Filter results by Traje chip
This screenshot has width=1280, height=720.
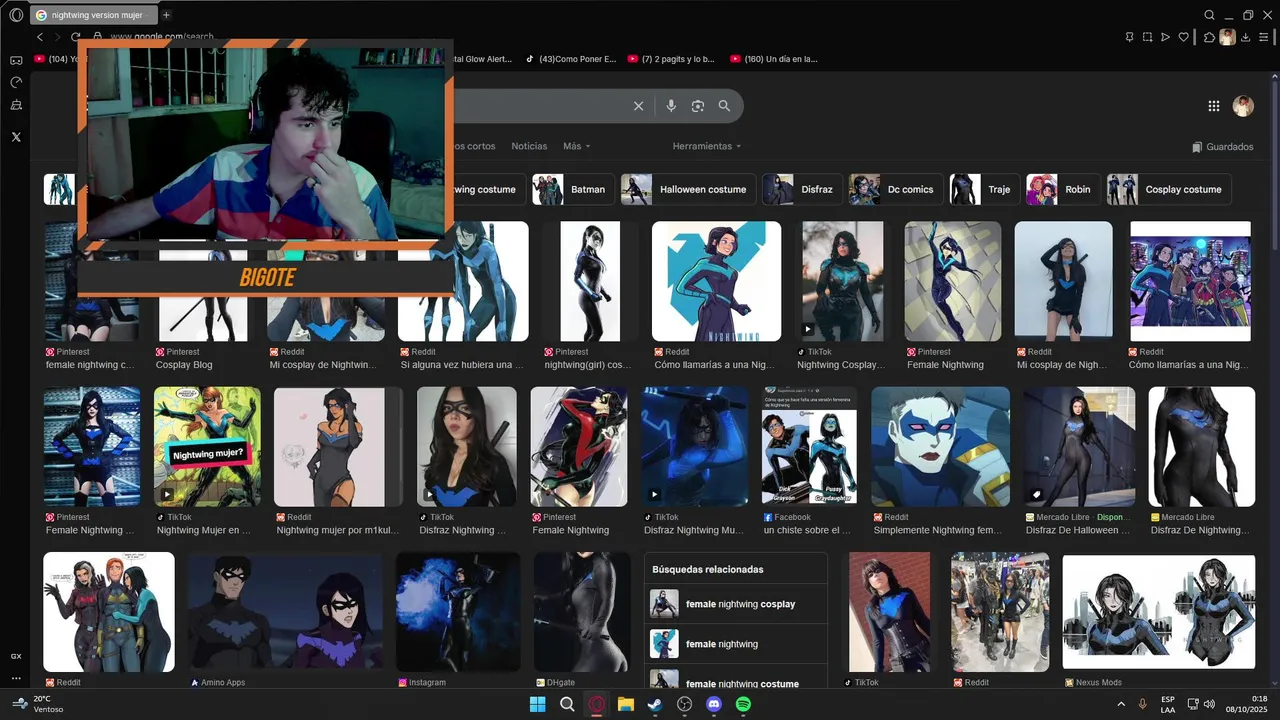click(x=984, y=189)
